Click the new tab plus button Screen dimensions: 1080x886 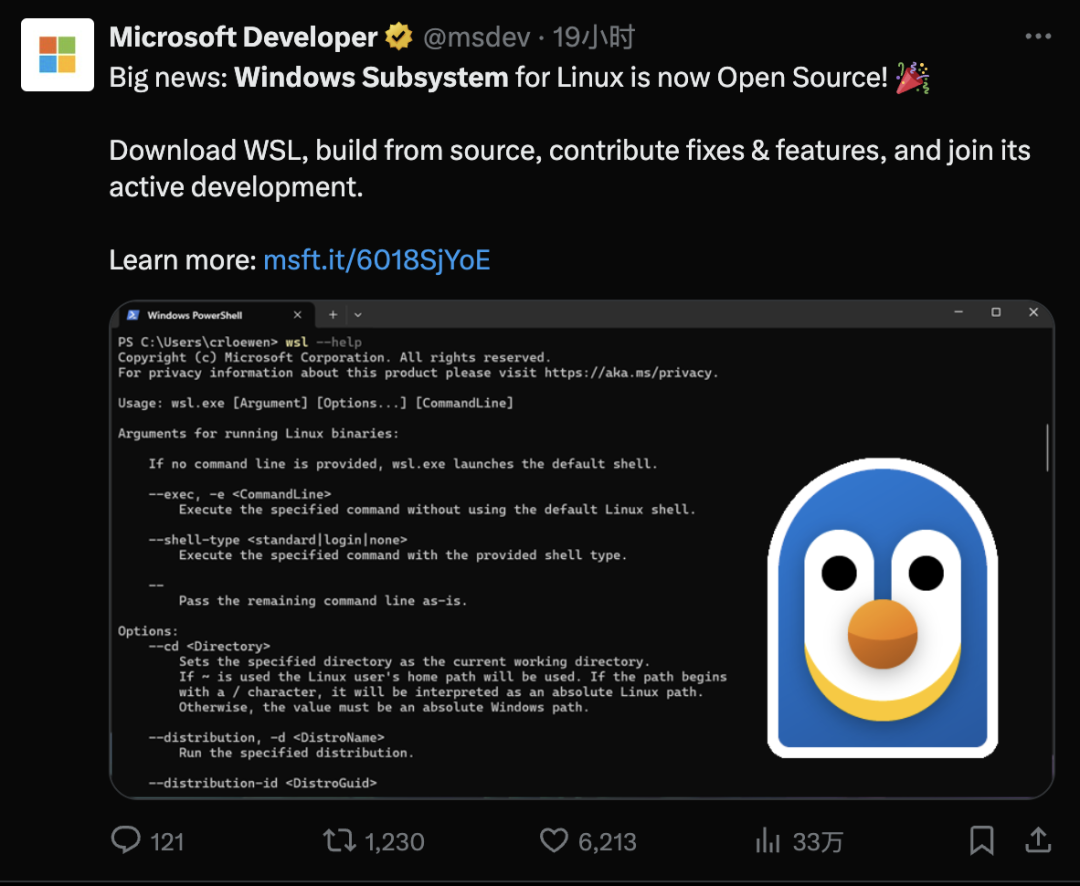pos(333,314)
